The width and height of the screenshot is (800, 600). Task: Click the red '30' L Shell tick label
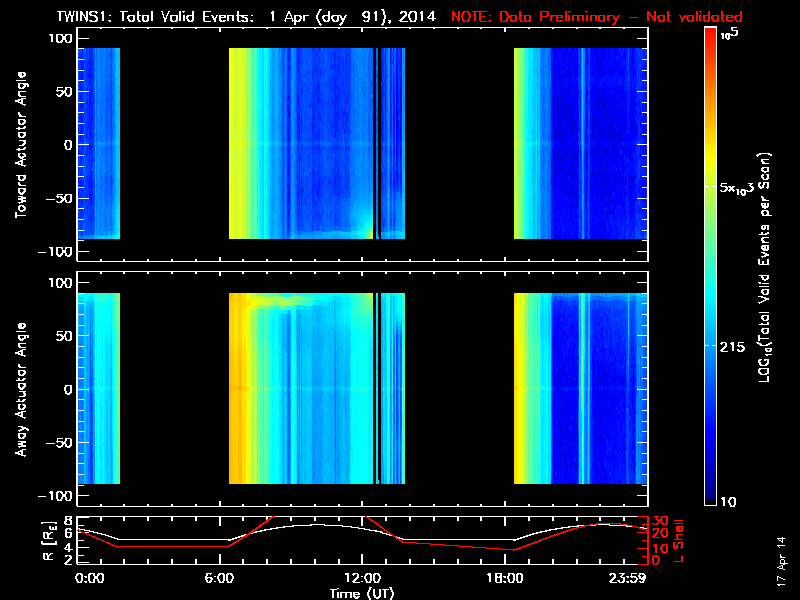(x=660, y=521)
